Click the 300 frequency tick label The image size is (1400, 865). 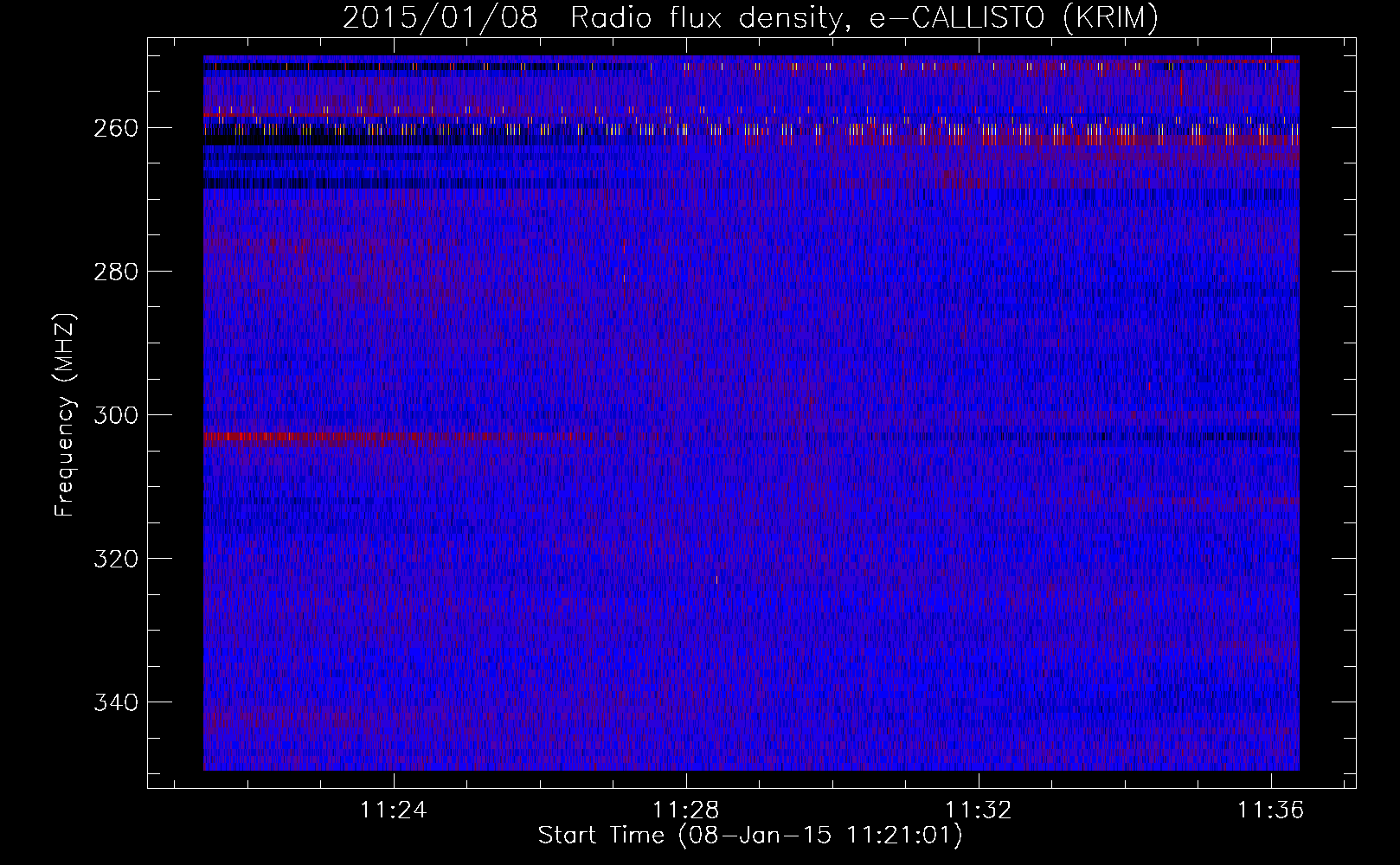115,415
